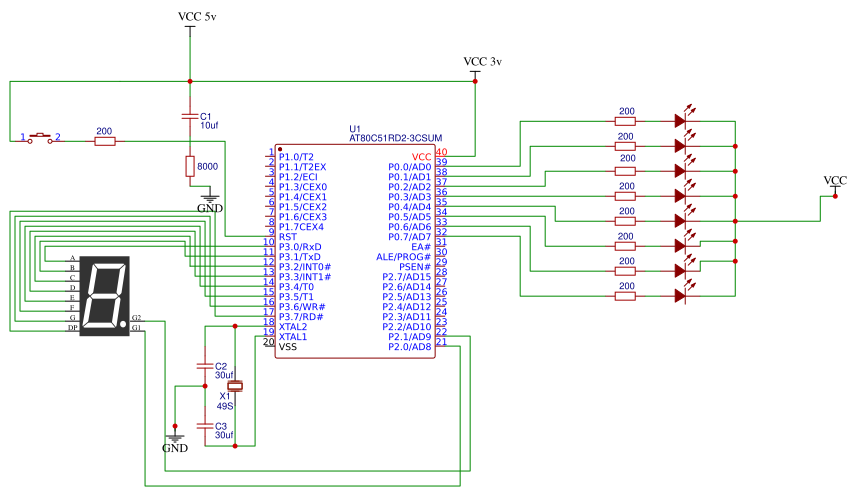Click the 200 resistor beside the push button
Screen dimensions: 858x496
click(104, 142)
